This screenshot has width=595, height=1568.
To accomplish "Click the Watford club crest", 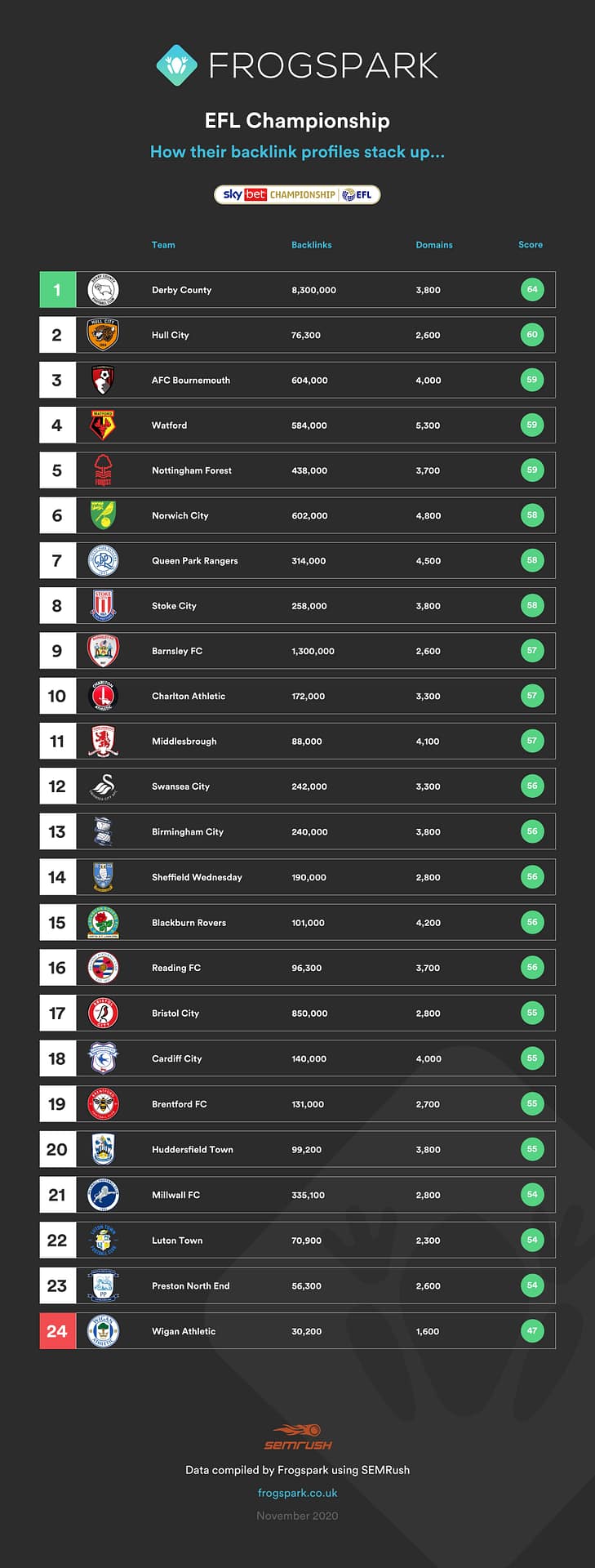I will point(103,425).
